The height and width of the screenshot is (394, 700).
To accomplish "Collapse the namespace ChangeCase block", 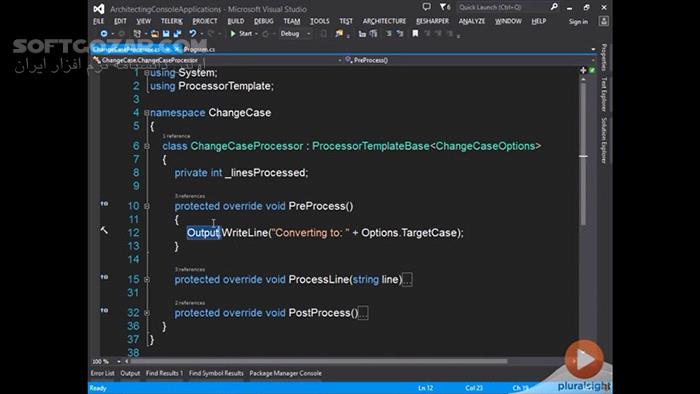I will coord(146,113).
